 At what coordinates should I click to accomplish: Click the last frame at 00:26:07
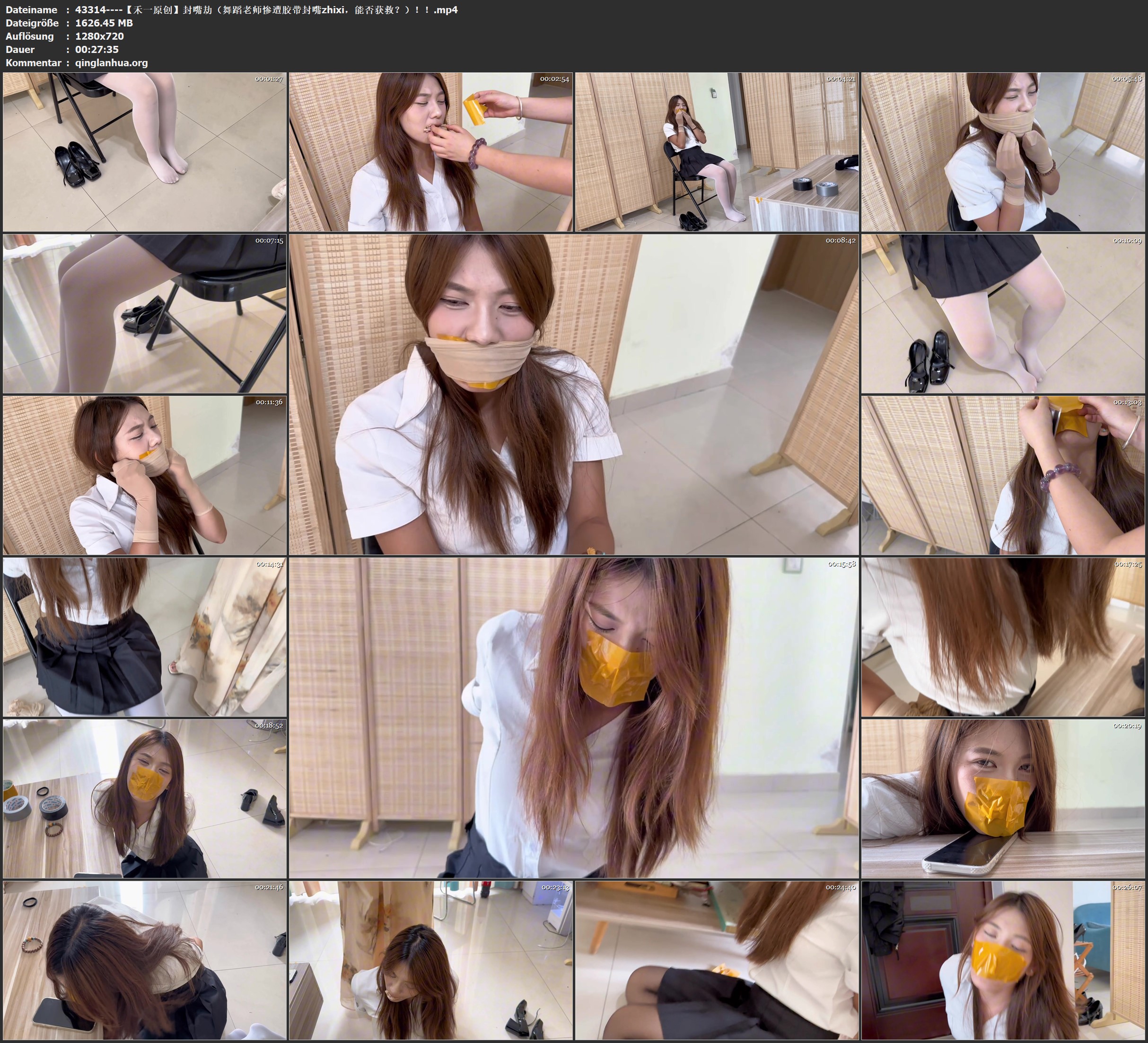pyautogui.click(x=1003, y=960)
